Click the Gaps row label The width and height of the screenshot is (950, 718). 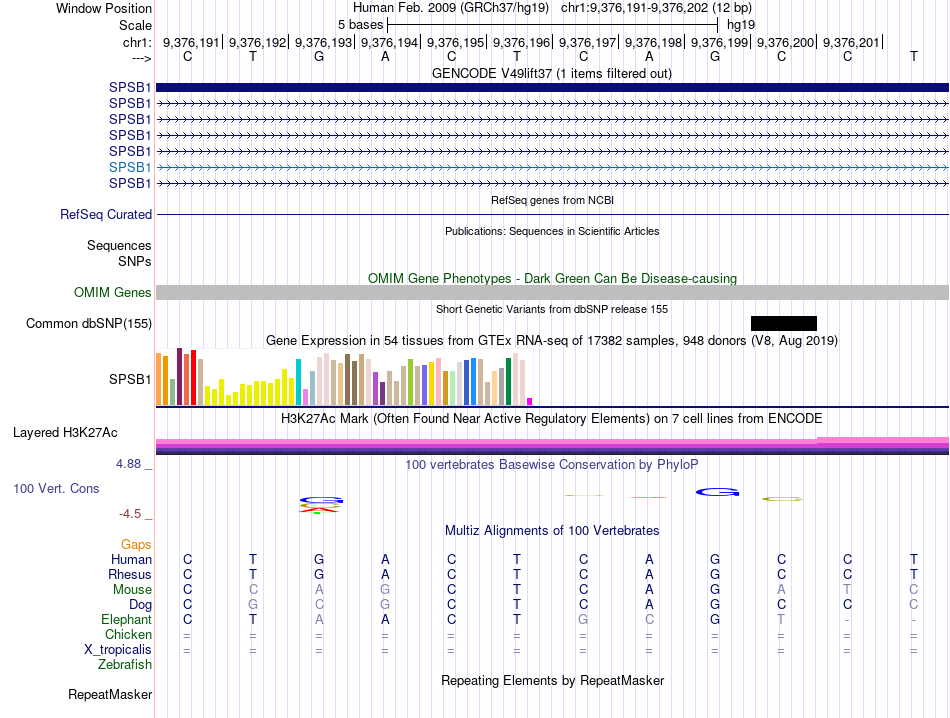(136, 545)
